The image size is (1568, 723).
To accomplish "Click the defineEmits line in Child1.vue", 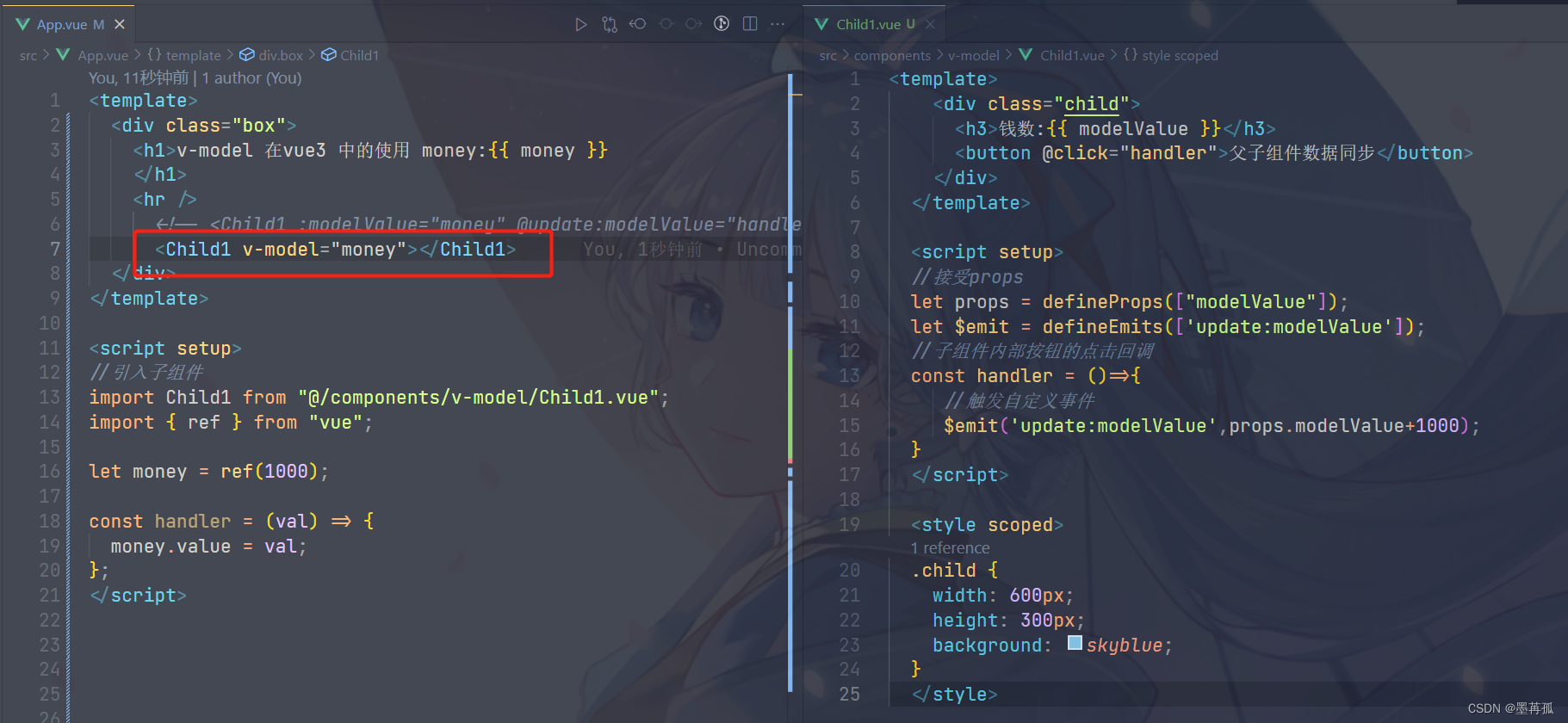I will pos(1168,327).
